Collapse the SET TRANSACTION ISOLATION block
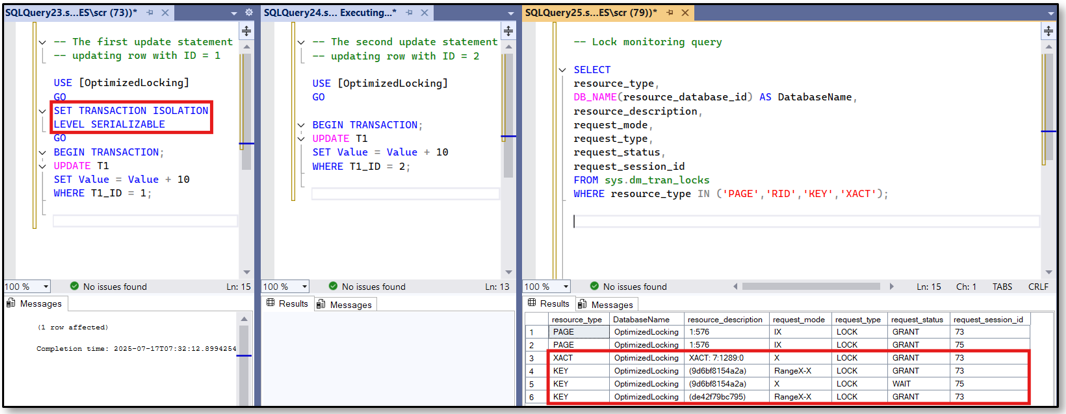 click(42, 111)
